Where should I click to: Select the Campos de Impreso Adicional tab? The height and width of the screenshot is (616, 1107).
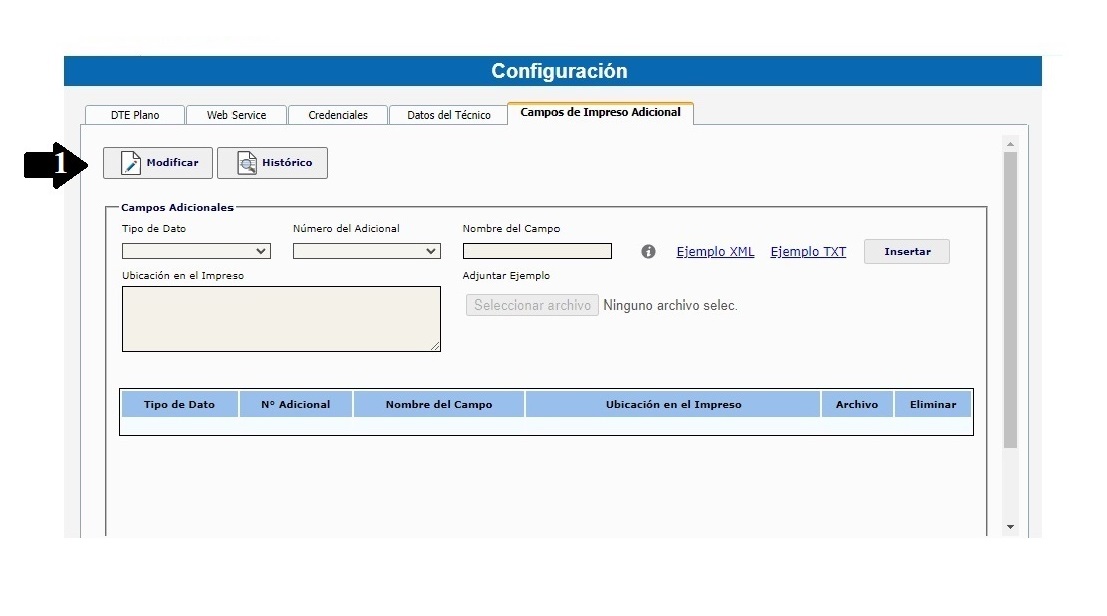600,113
